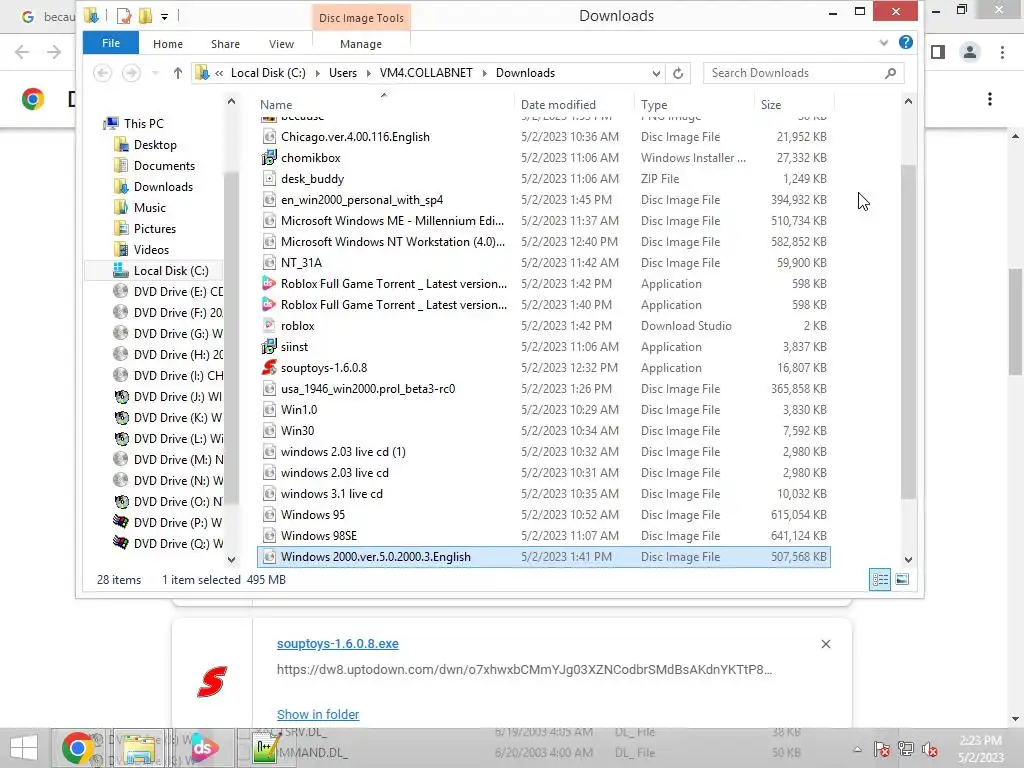Select the Windows 98SE disc image icon

click(x=269, y=536)
